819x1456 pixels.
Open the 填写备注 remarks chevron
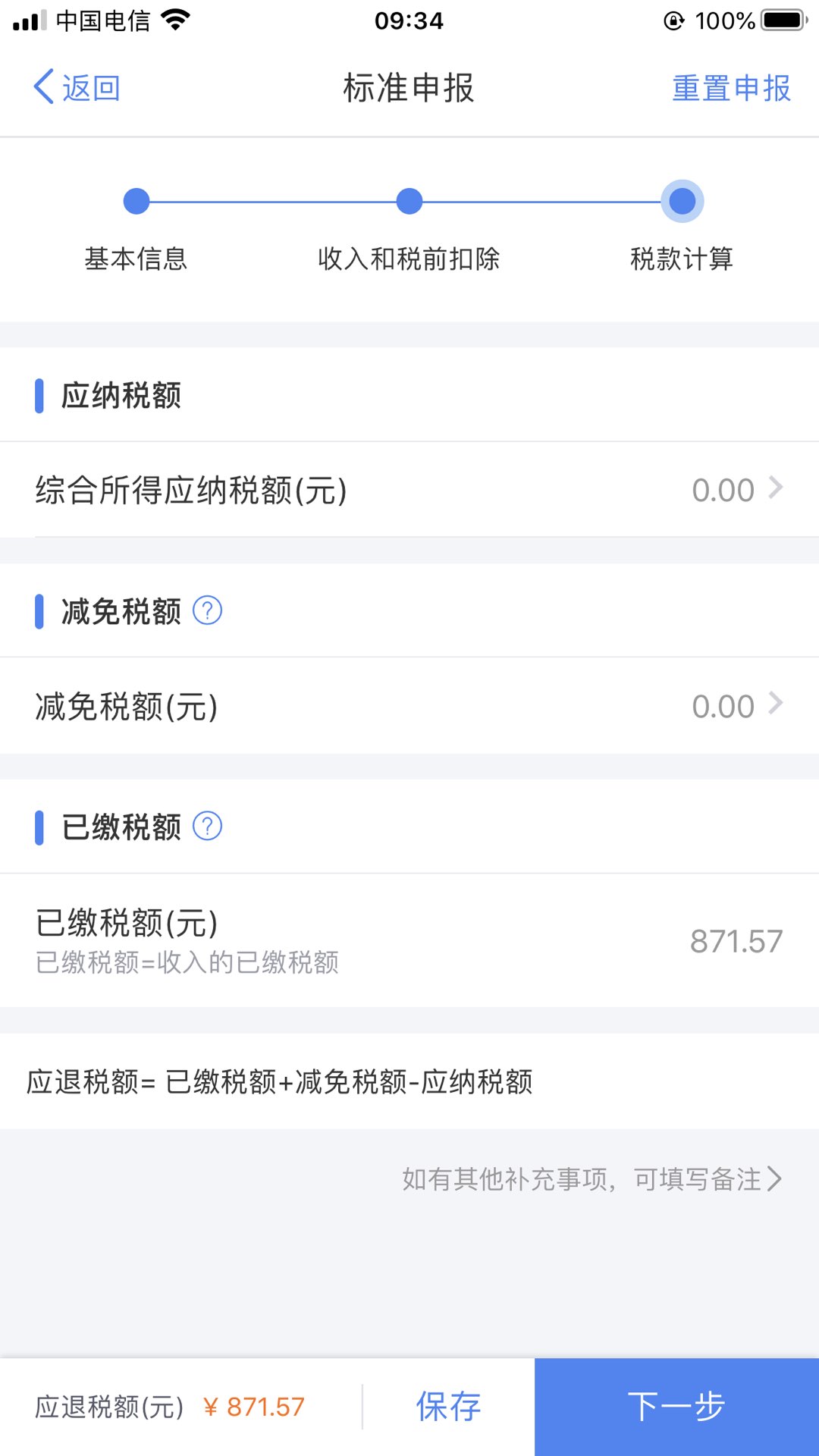click(774, 1179)
